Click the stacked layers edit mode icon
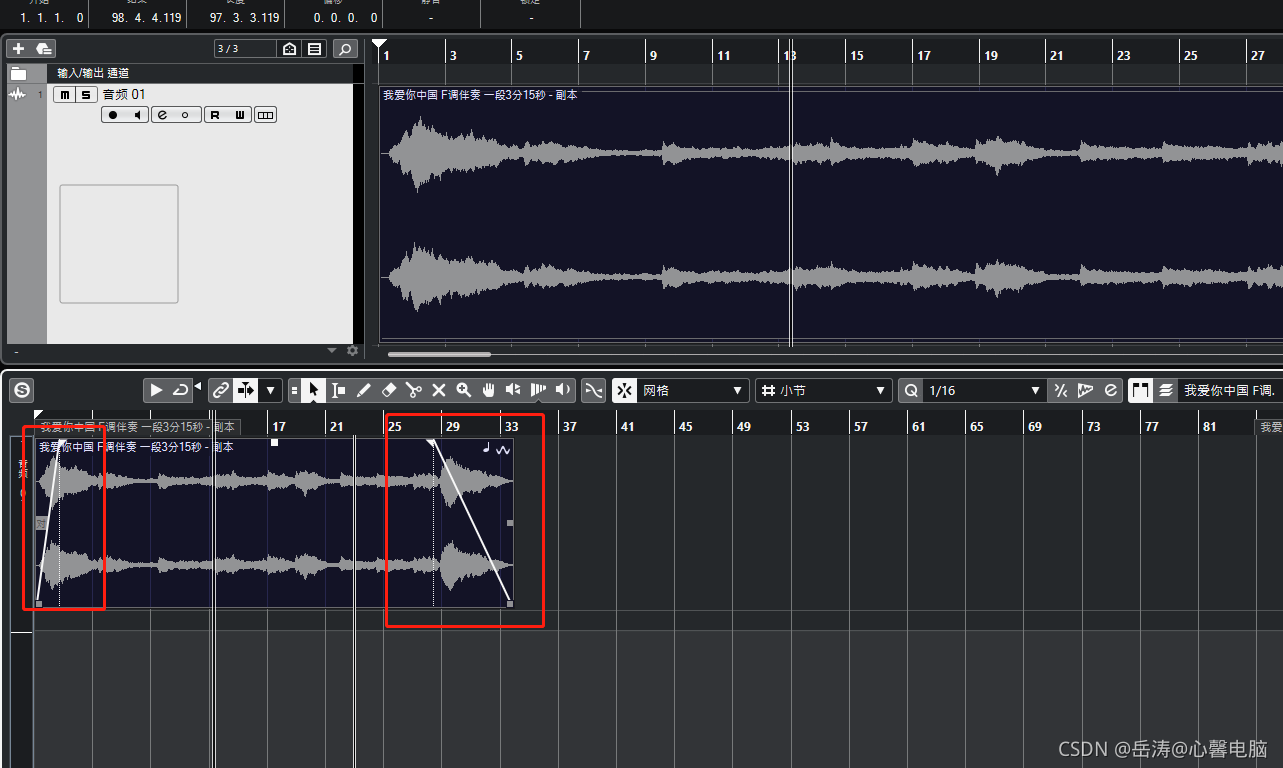The width and height of the screenshot is (1283, 768). [x=1166, y=390]
